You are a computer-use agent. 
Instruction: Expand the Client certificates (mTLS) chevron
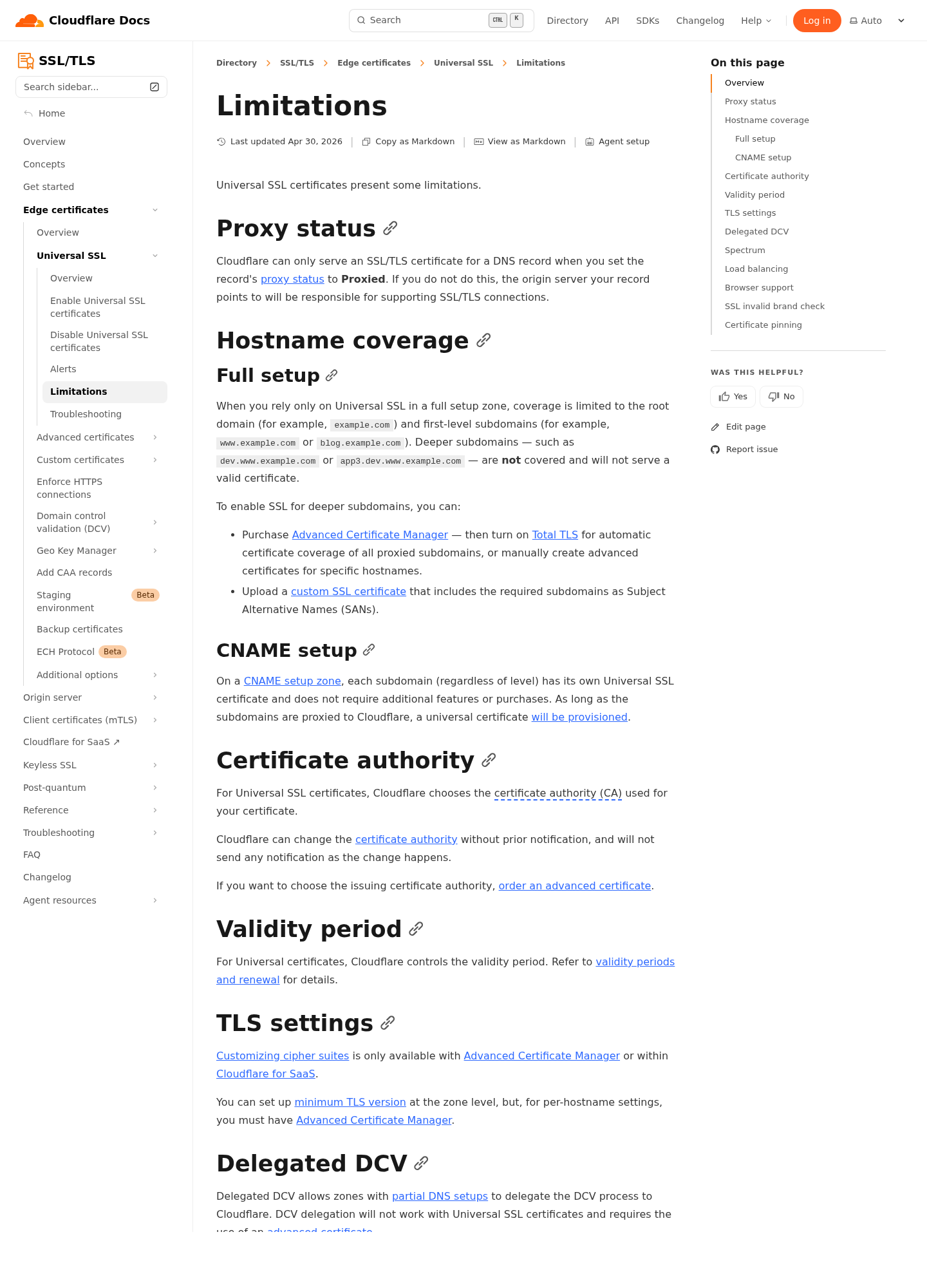[x=155, y=720]
